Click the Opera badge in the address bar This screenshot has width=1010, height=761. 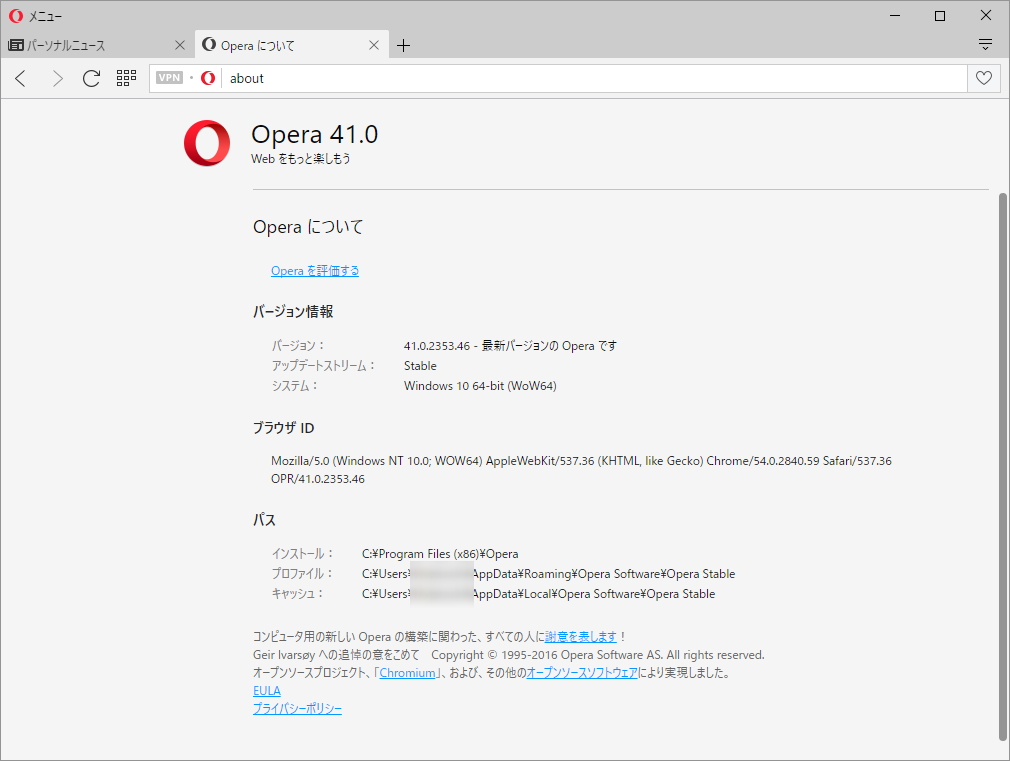tap(207, 78)
